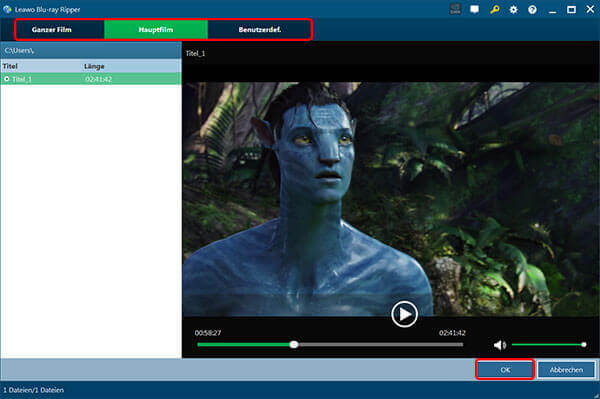This screenshot has width=600, height=399.
Task: Click the C:\Users\ path bar
Action: [91, 50]
